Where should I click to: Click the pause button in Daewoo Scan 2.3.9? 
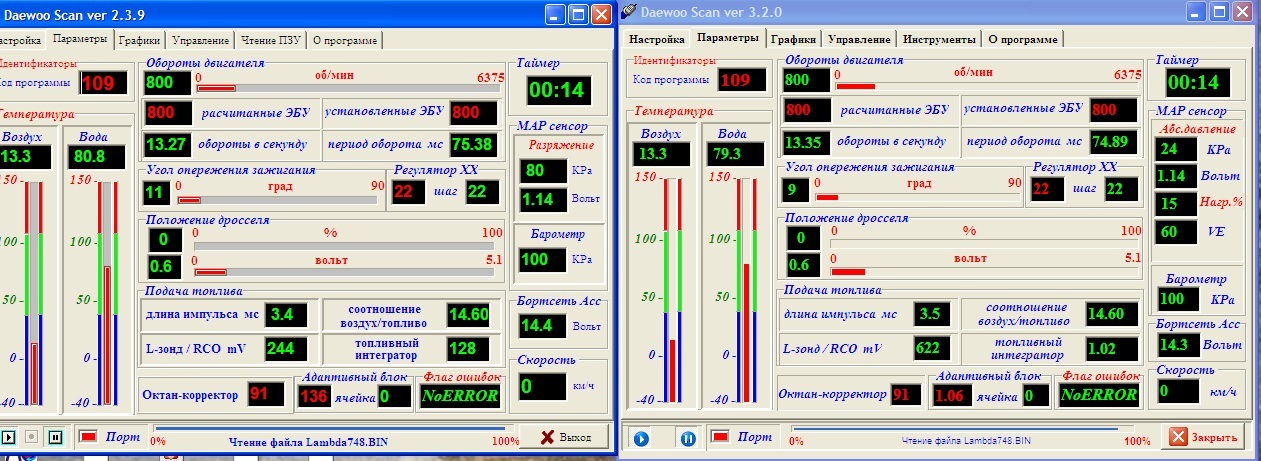[x=55, y=437]
